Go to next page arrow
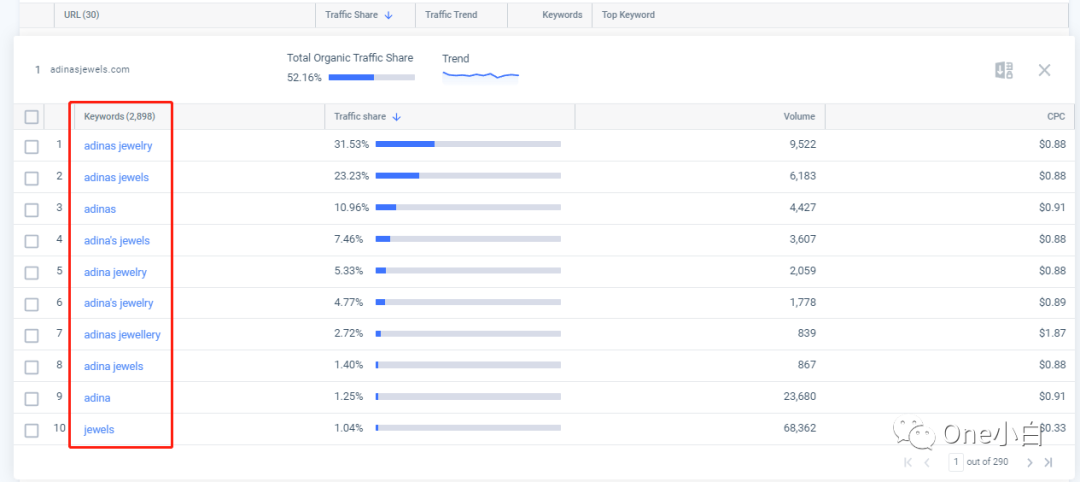 1030,462
